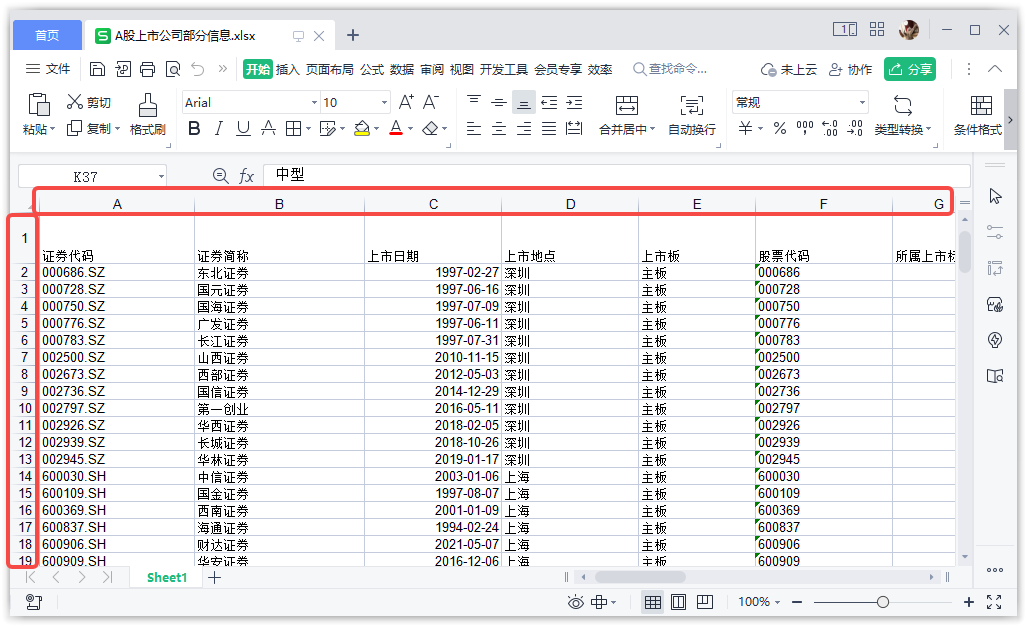The width and height of the screenshot is (1027, 626).
Task: Click the zoom magnifier beside formula bar
Action: 221,175
